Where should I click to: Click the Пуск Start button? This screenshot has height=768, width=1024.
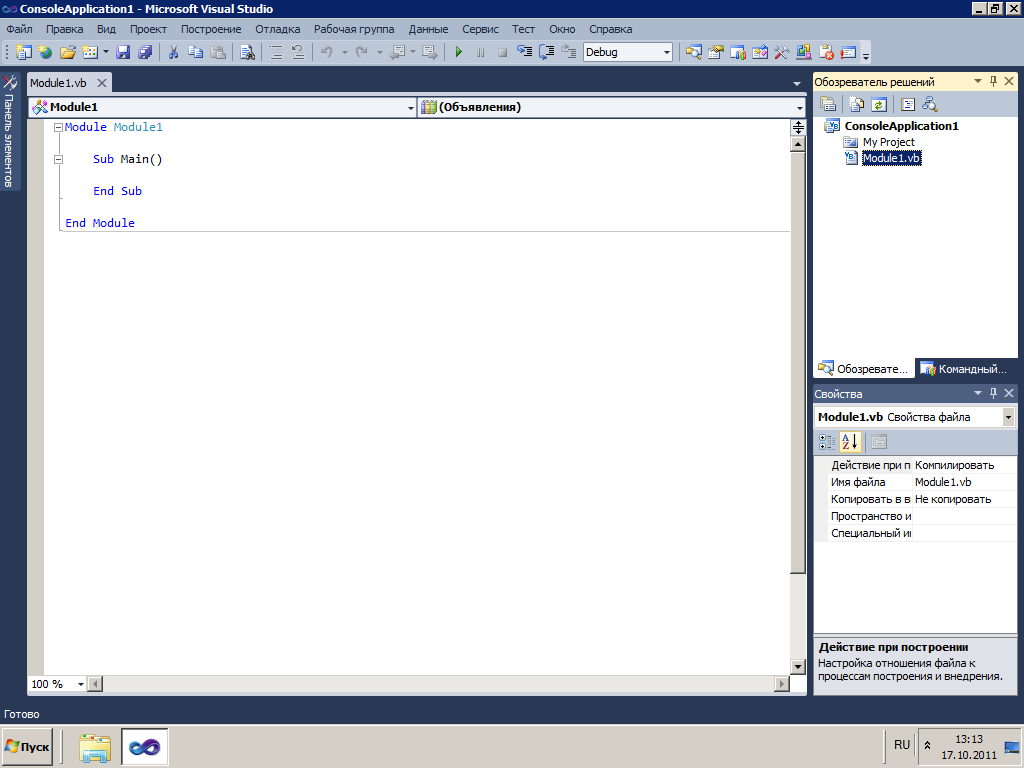coord(28,746)
